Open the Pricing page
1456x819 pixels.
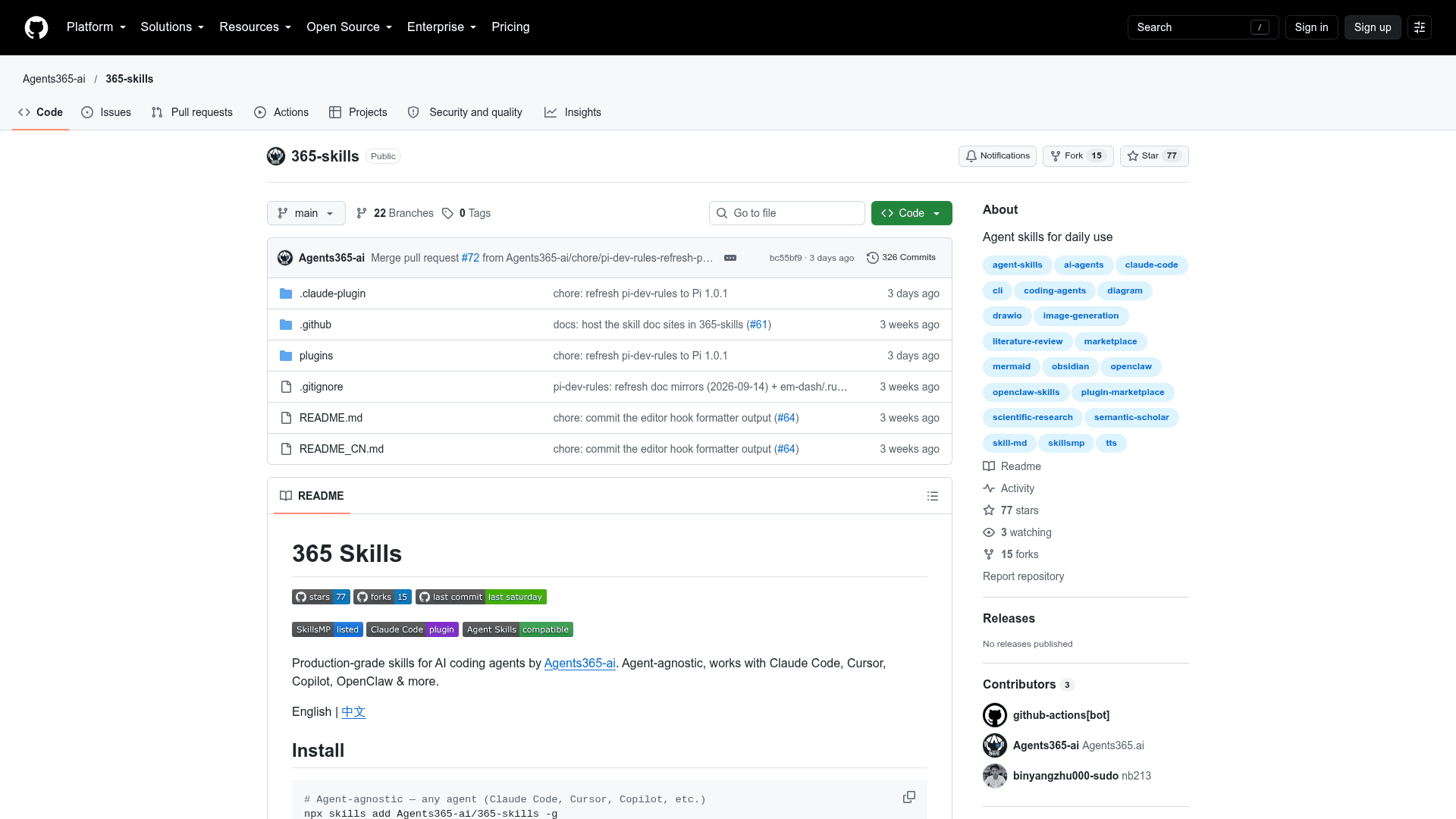pos(510,27)
